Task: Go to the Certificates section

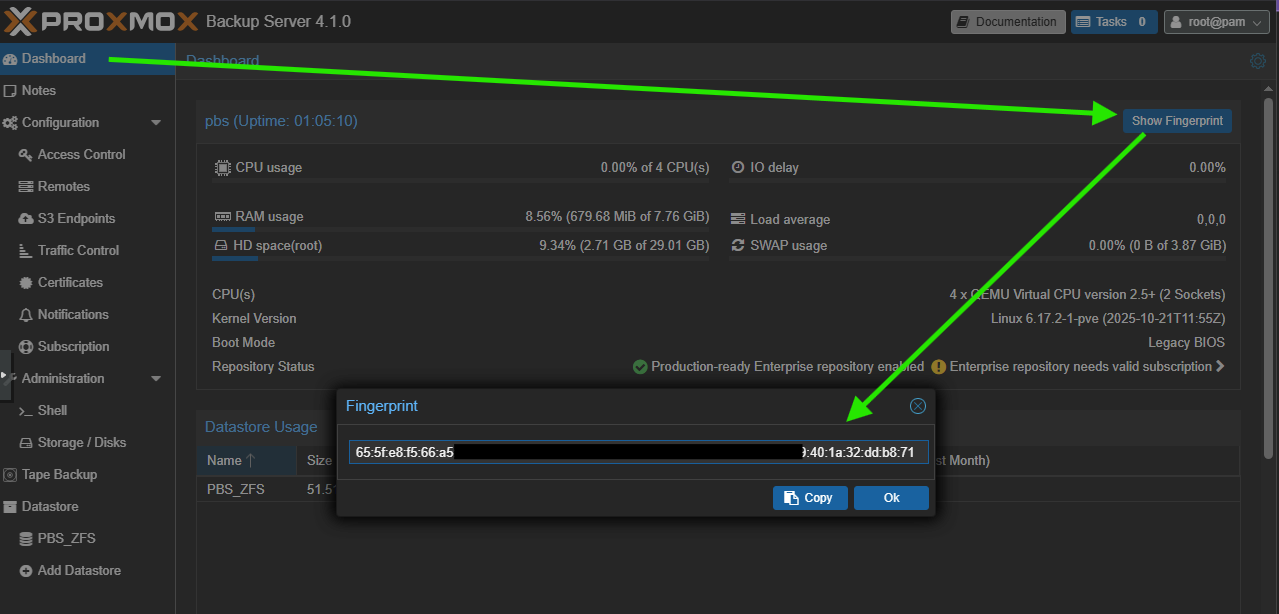Action: coord(70,282)
